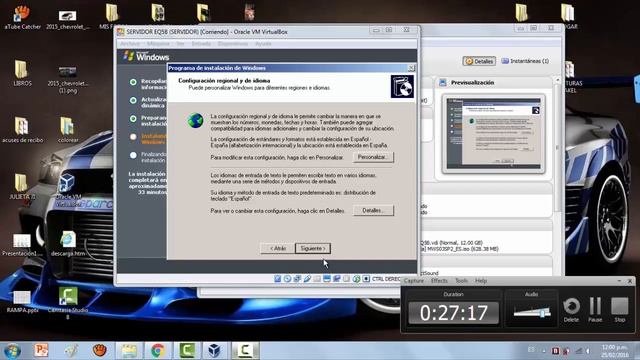Delete the Camtasia recording
Screen dimensions: 640x360
571,309
